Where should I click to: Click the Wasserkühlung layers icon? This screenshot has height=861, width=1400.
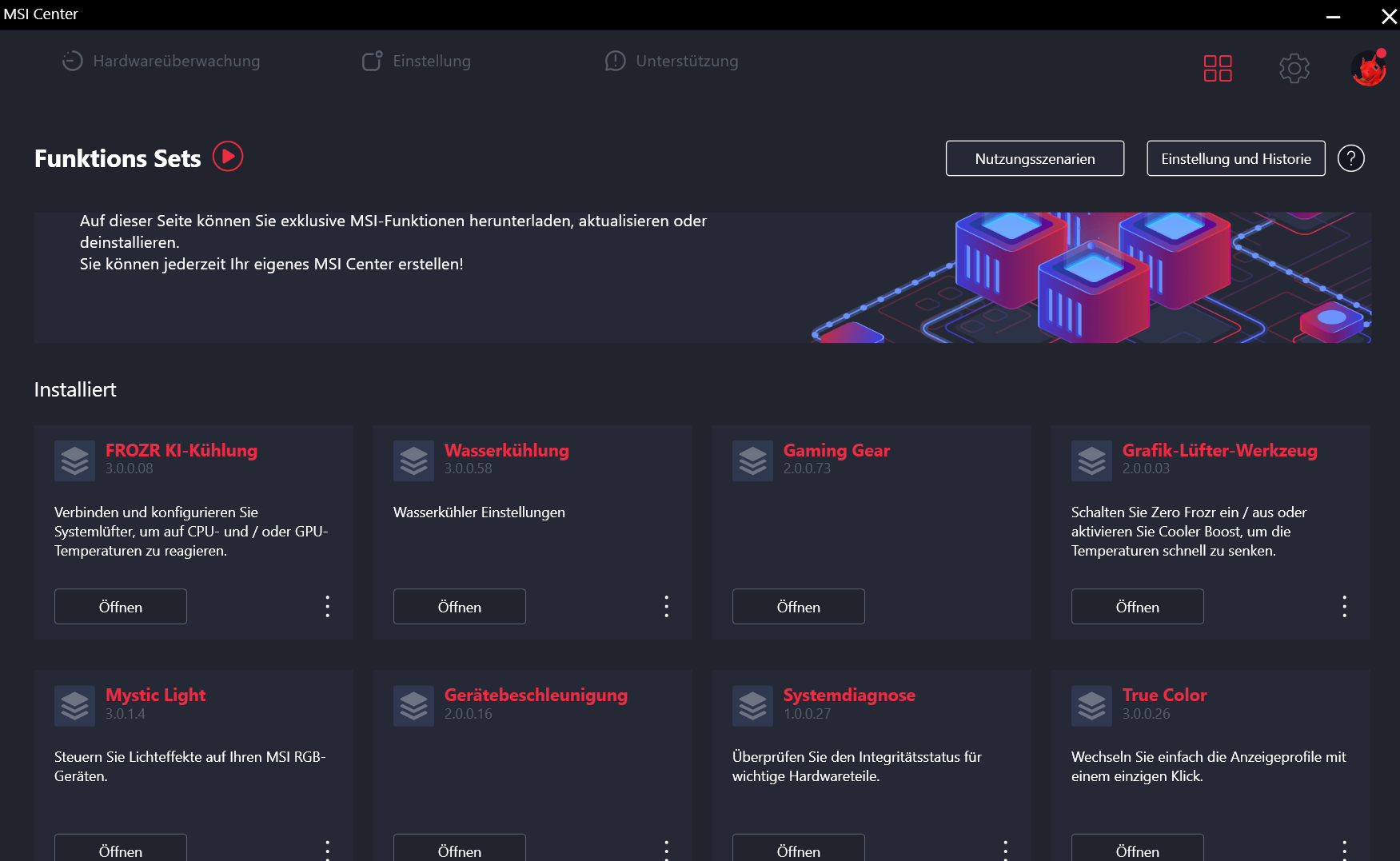[414, 460]
